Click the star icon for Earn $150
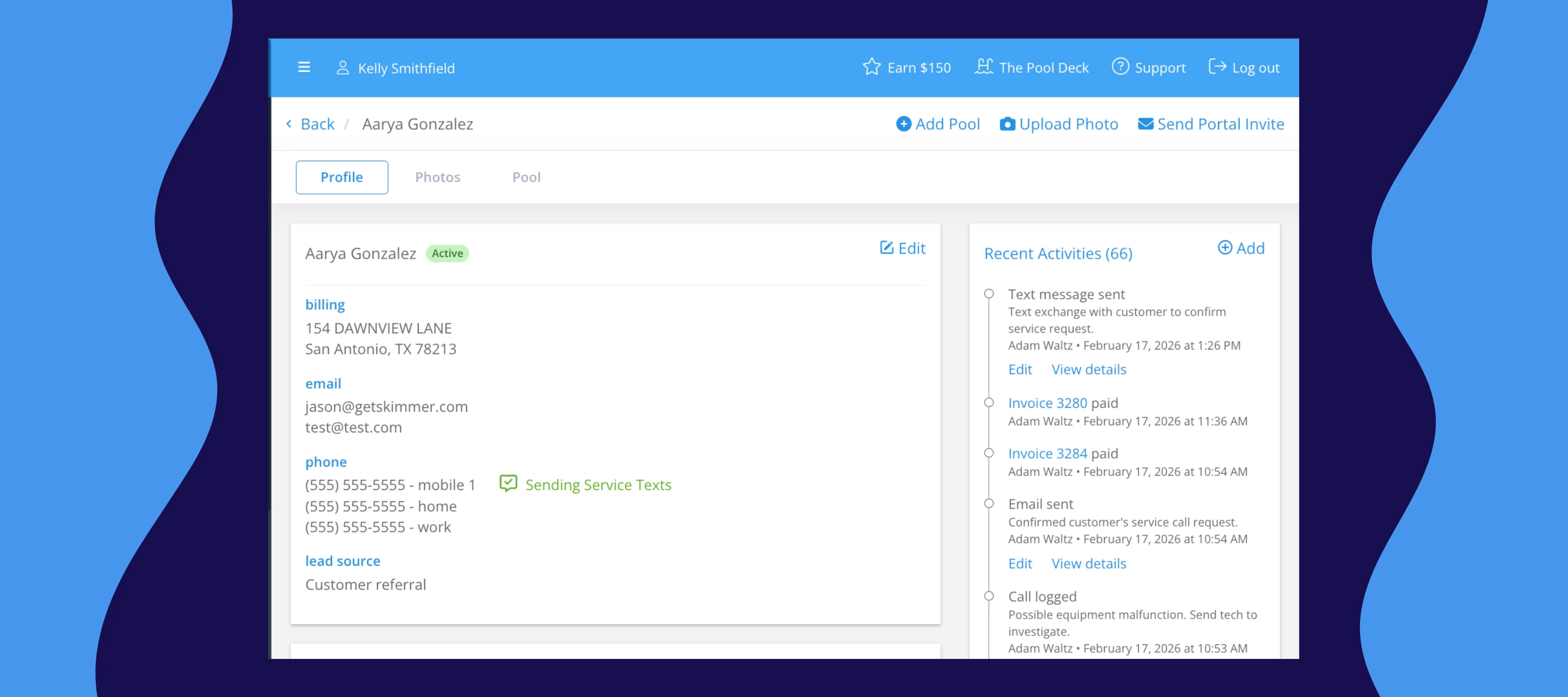This screenshot has width=1568, height=697. (871, 67)
